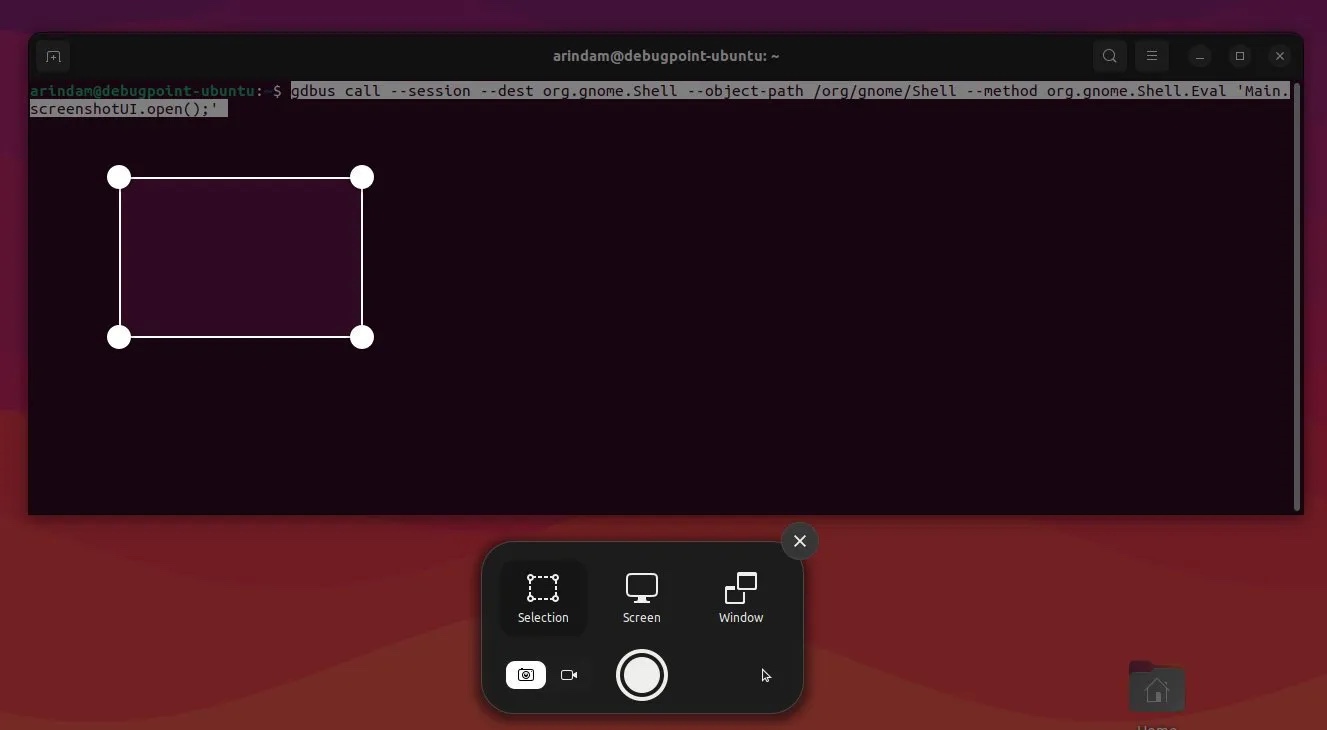Switch capture type to screen recording
Viewport: 1327px width, 730px height.
pos(568,675)
